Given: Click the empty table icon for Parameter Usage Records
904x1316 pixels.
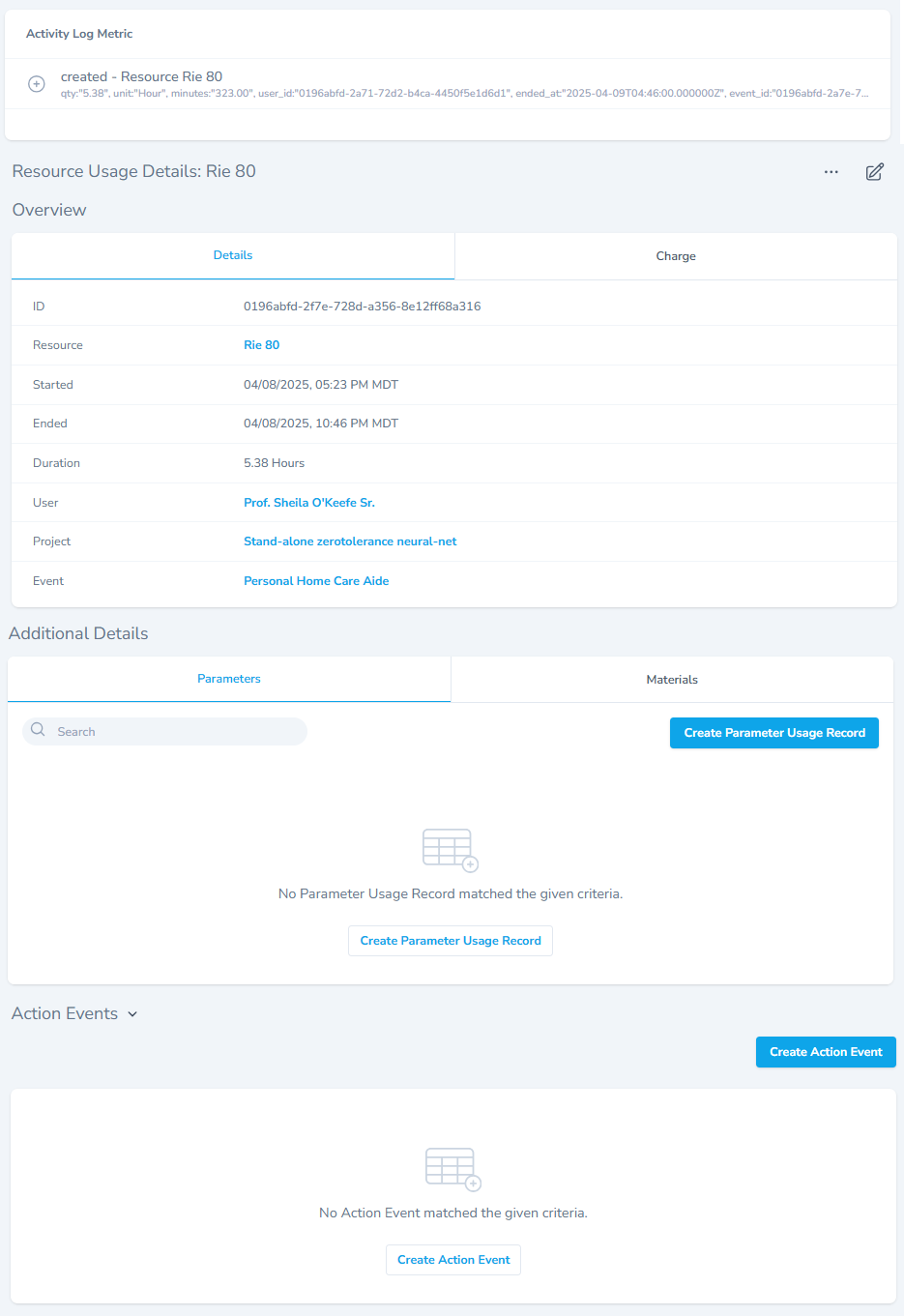Looking at the screenshot, I should click(x=450, y=850).
